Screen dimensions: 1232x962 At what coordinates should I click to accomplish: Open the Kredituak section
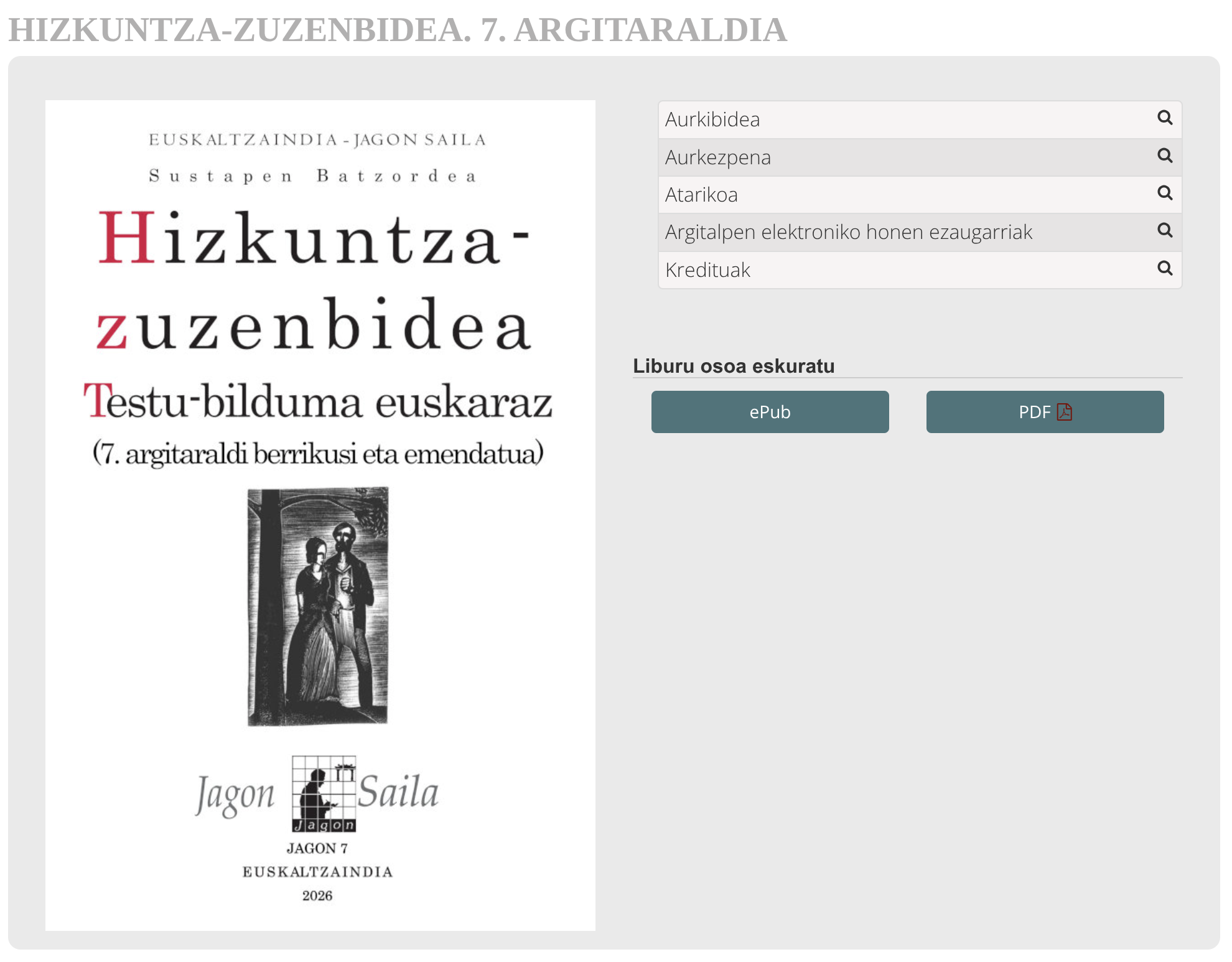point(920,270)
